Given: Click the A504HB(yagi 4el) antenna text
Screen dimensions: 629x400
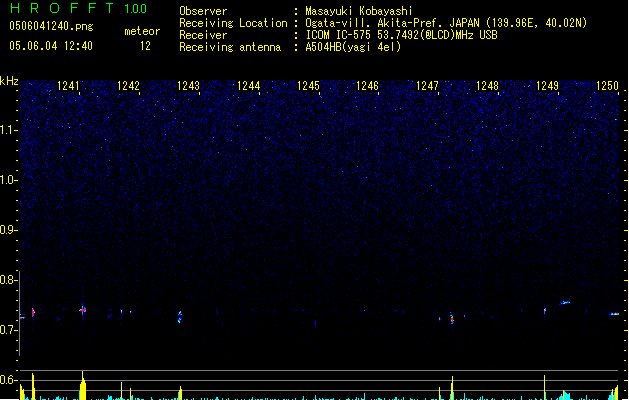Looking at the screenshot, I should pyautogui.click(x=353, y=47).
